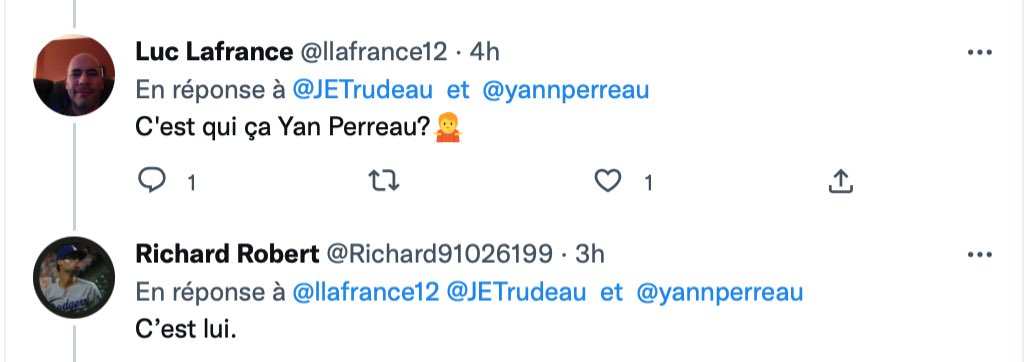
Task: Open Luc Lafrance's profile picture
Action: tap(74, 76)
